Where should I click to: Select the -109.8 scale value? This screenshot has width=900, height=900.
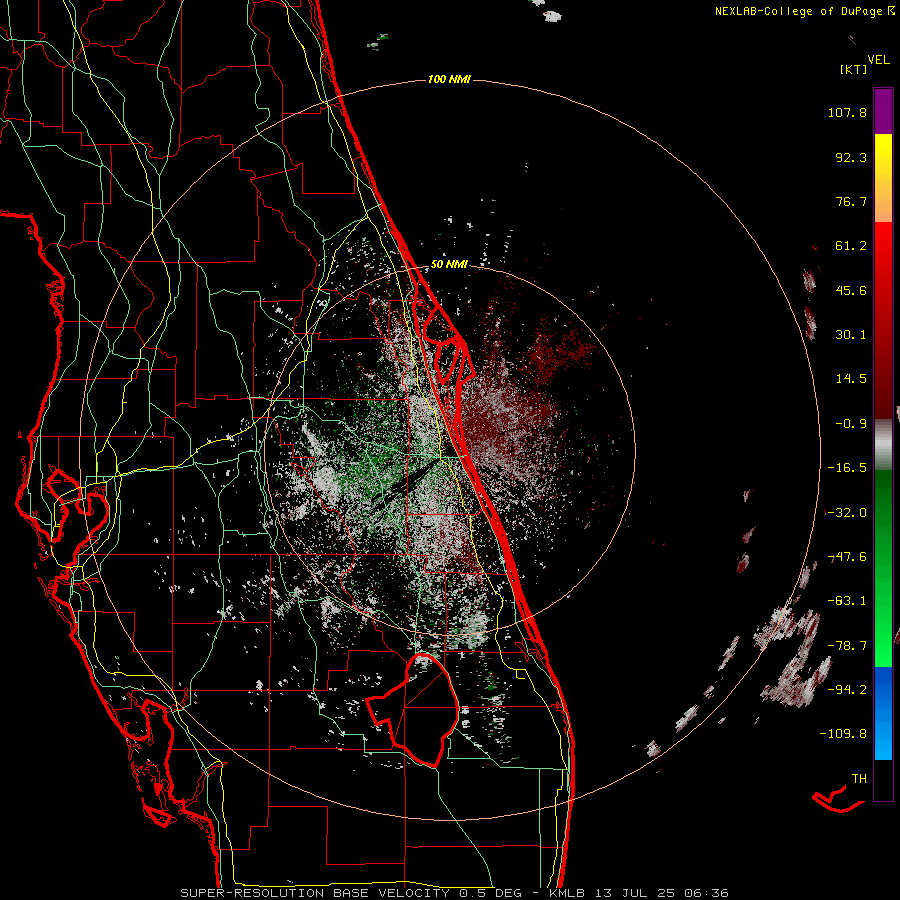click(x=844, y=734)
